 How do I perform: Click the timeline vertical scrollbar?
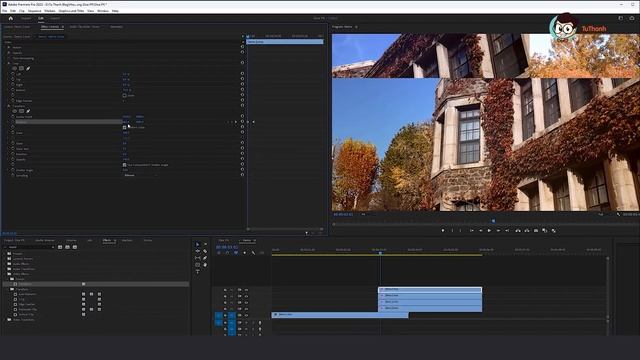tap(608, 288)
